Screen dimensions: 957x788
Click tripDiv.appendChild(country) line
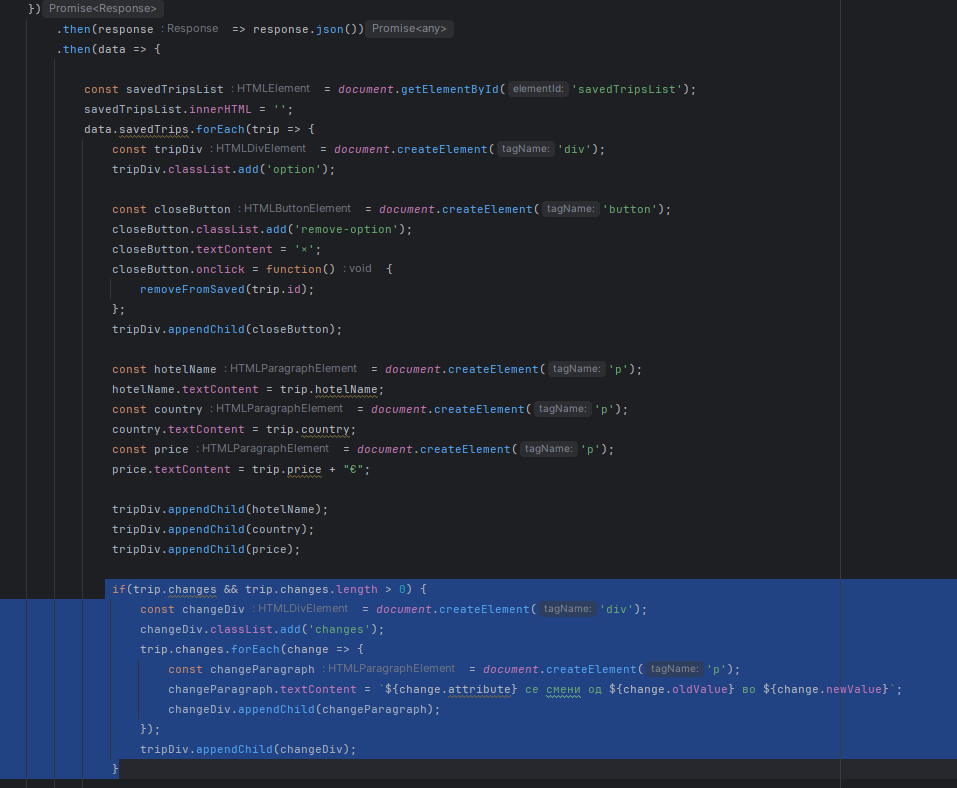[x=212, y=529]
